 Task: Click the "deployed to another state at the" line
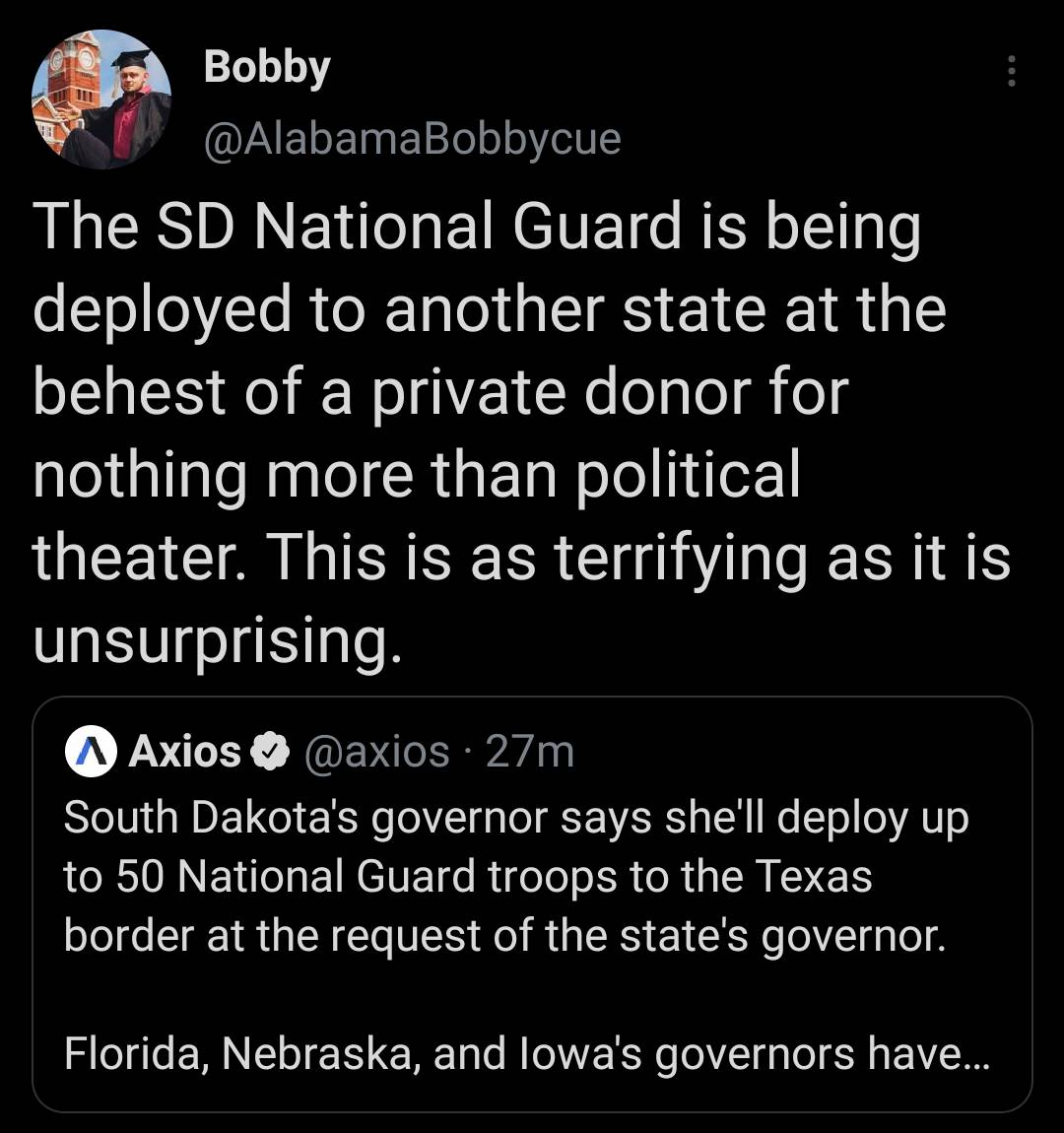click(489, 309)
